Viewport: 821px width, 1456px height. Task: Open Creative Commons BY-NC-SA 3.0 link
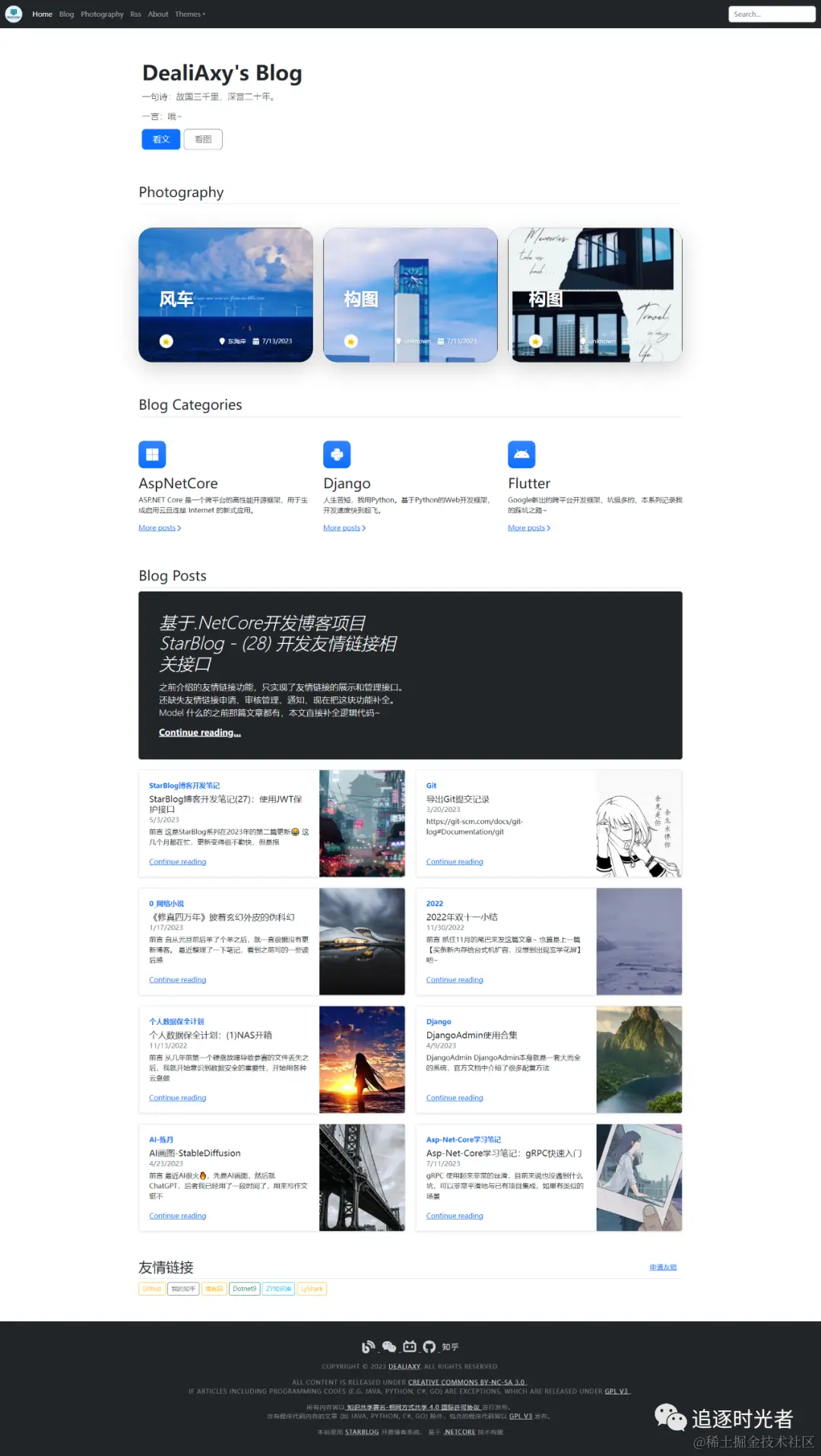click(x=467, y=1382)
